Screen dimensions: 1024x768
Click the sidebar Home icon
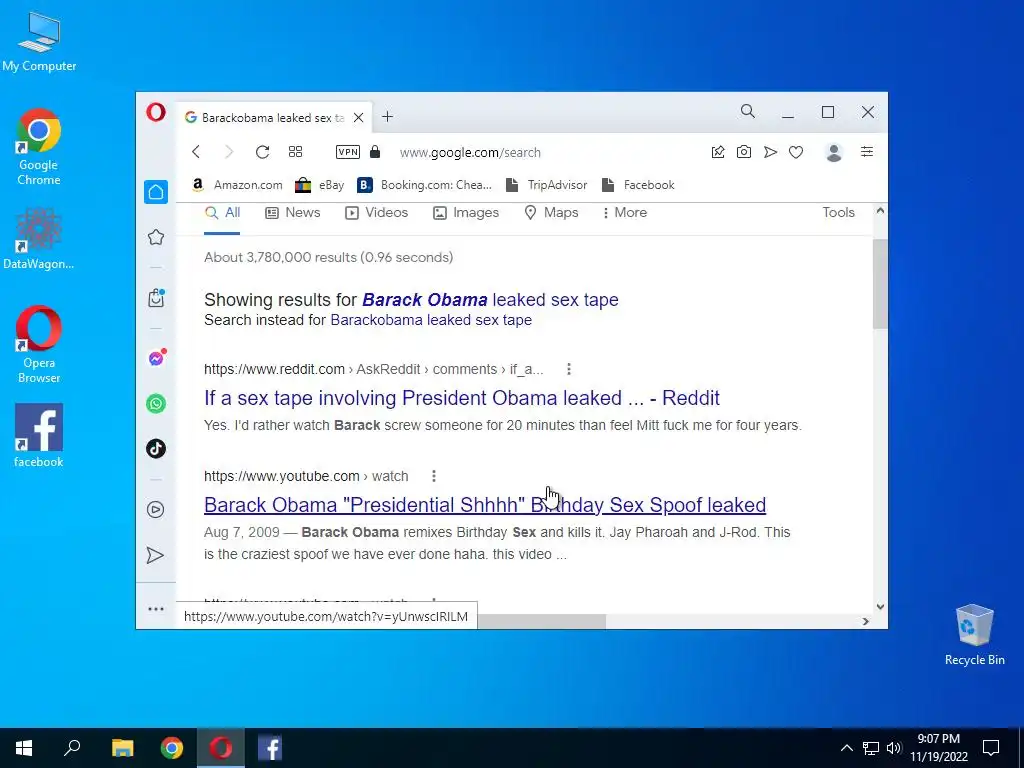[155, 192]
